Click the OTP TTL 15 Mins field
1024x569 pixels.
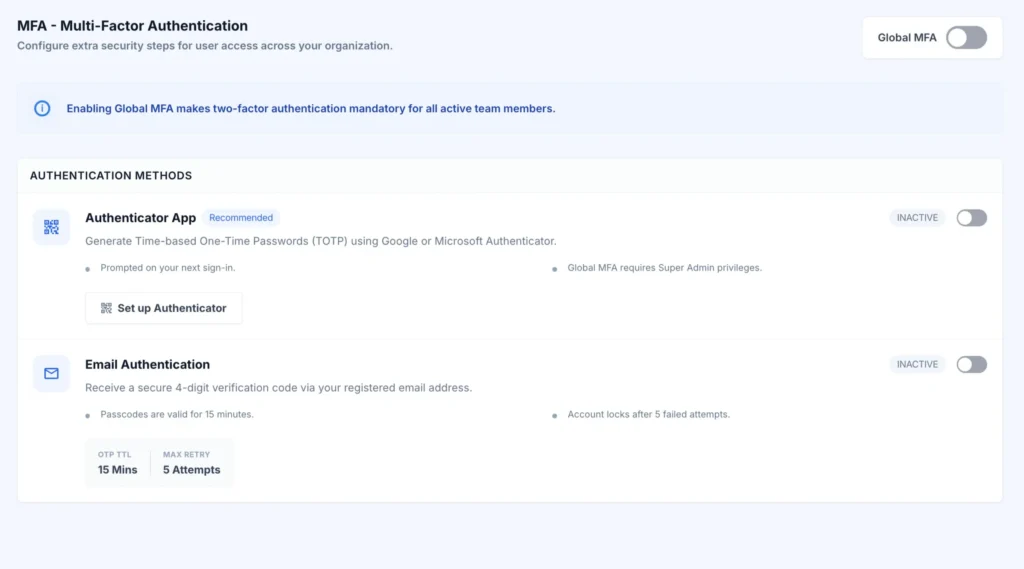118,463
